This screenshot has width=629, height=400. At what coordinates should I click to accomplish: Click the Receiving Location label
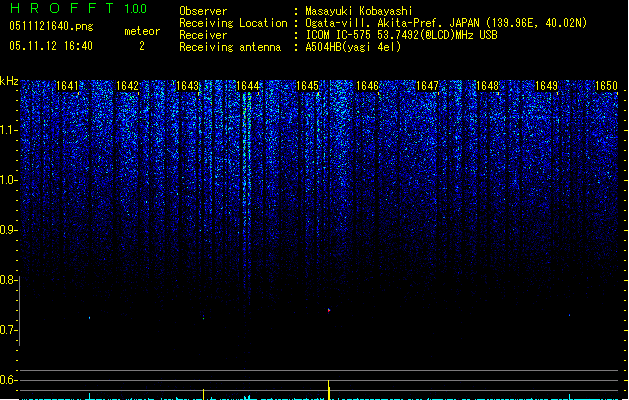233,23
